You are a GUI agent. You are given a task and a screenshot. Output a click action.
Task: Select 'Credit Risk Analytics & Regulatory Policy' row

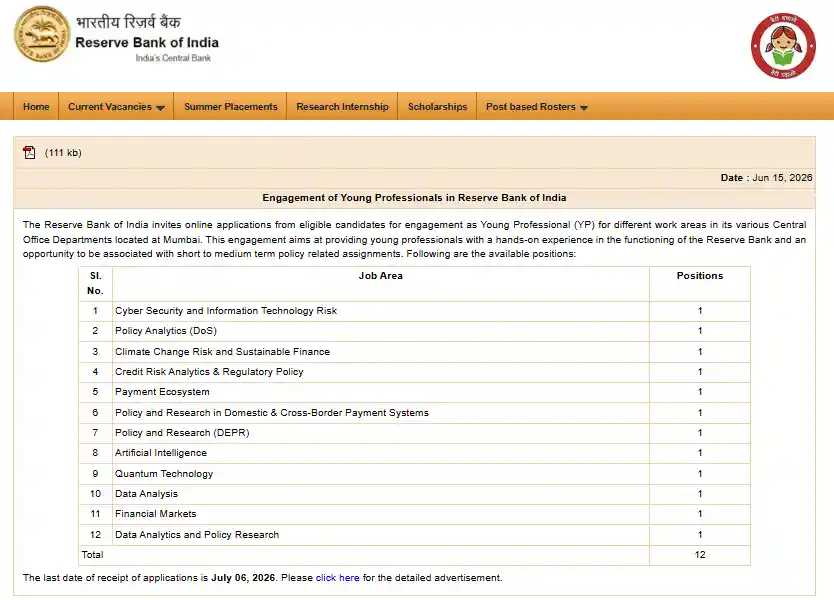tap(414, 372)
